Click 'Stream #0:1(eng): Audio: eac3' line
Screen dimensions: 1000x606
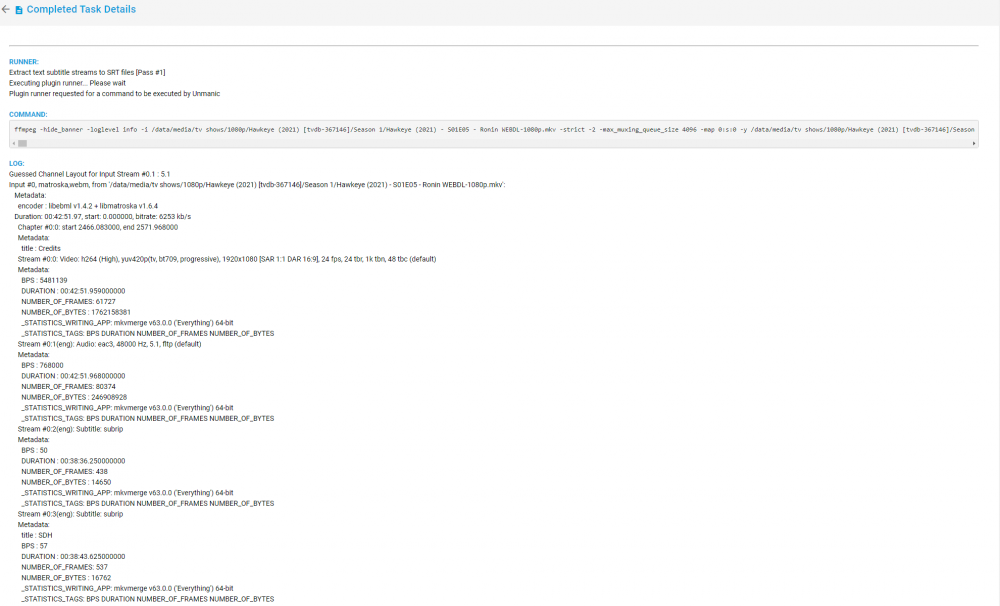coord(110,344)
